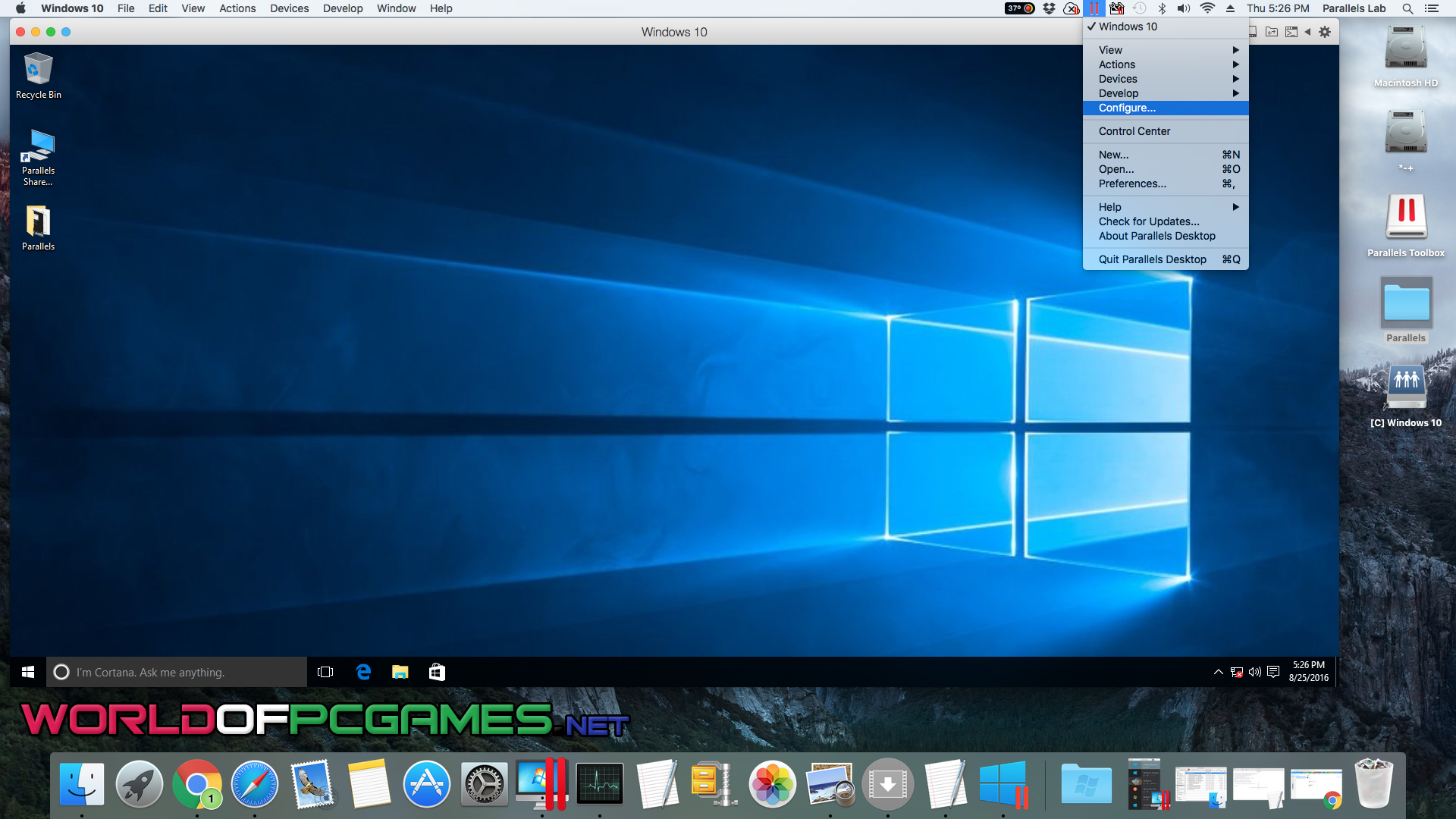Image resolution: width=1456 pixels, height=819 pixels.
Task: Toggle the checked Windows 10 menu entry
Action: (1128, 27)
